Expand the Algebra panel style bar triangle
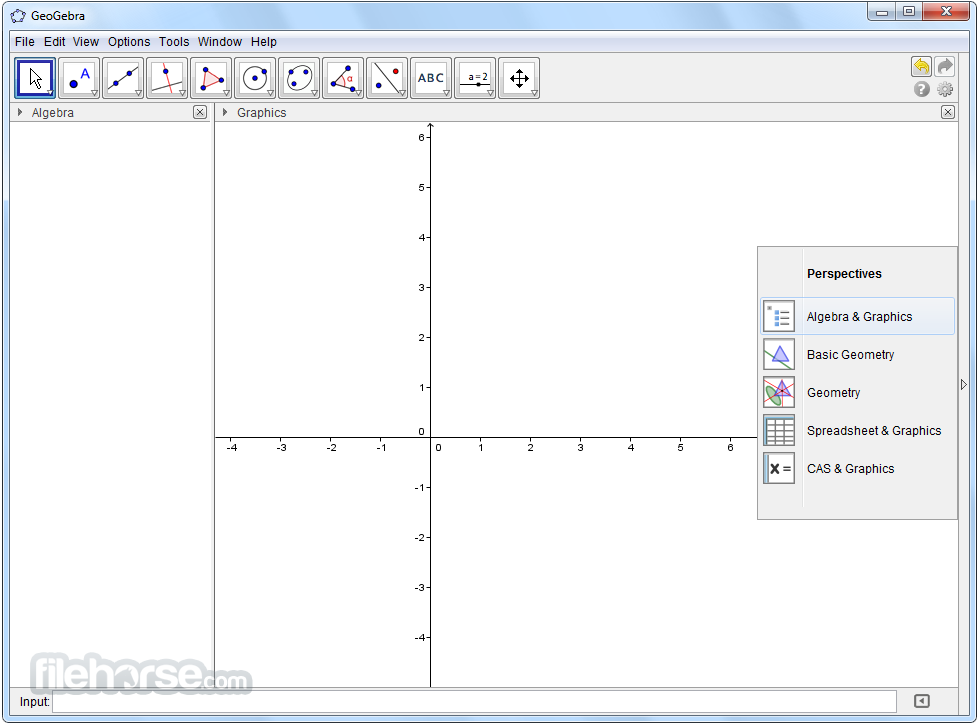 pos(20,113)
